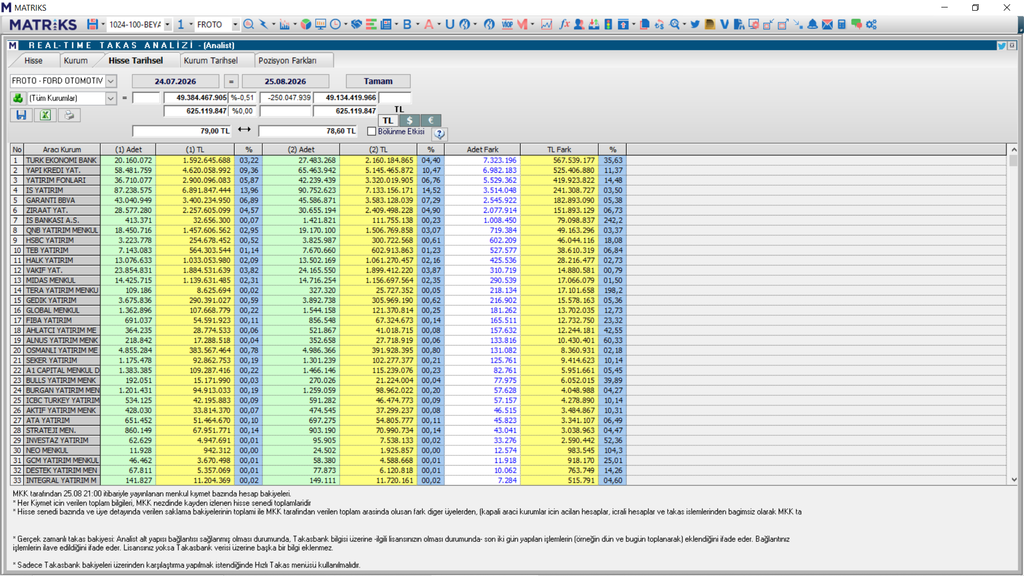Switch to the Kurum tab

point(76,60)
